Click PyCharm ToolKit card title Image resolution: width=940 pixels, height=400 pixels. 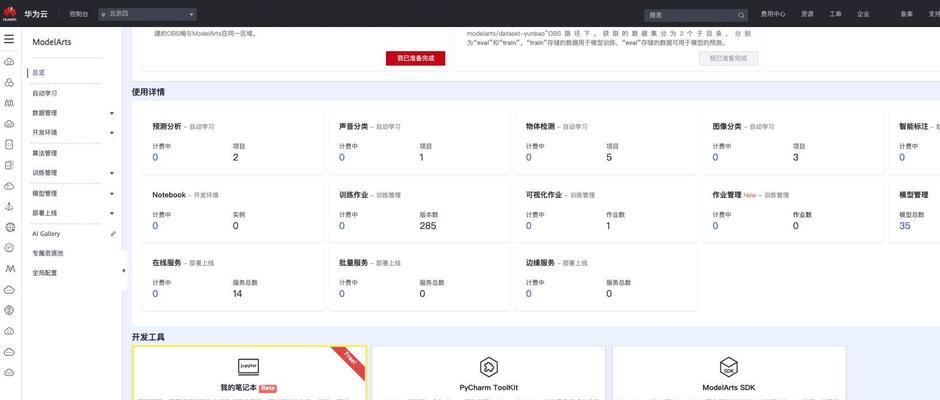click(489, 388)
